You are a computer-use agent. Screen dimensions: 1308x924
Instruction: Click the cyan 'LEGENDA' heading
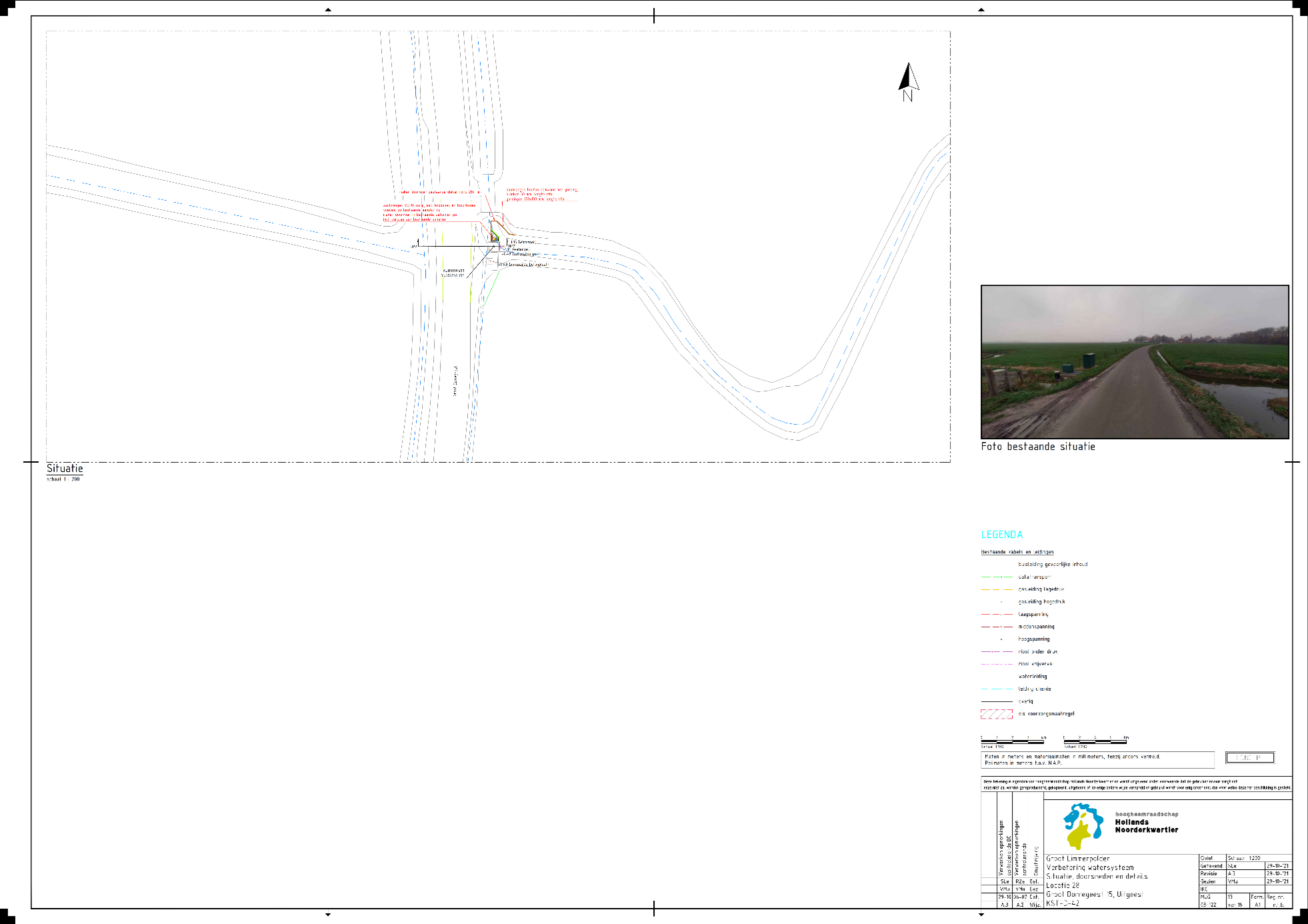point(1001,535)
